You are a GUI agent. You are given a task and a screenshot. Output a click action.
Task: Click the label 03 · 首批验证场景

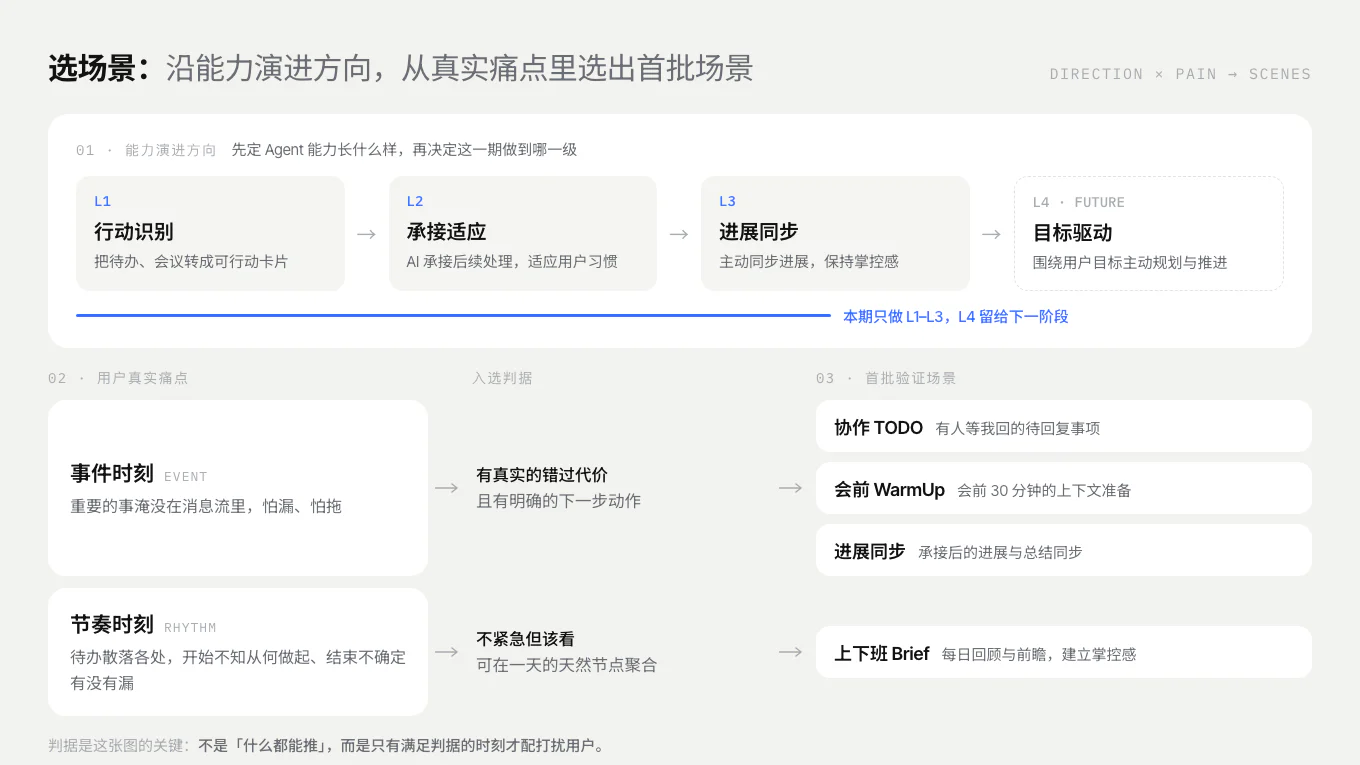[886, 378]
